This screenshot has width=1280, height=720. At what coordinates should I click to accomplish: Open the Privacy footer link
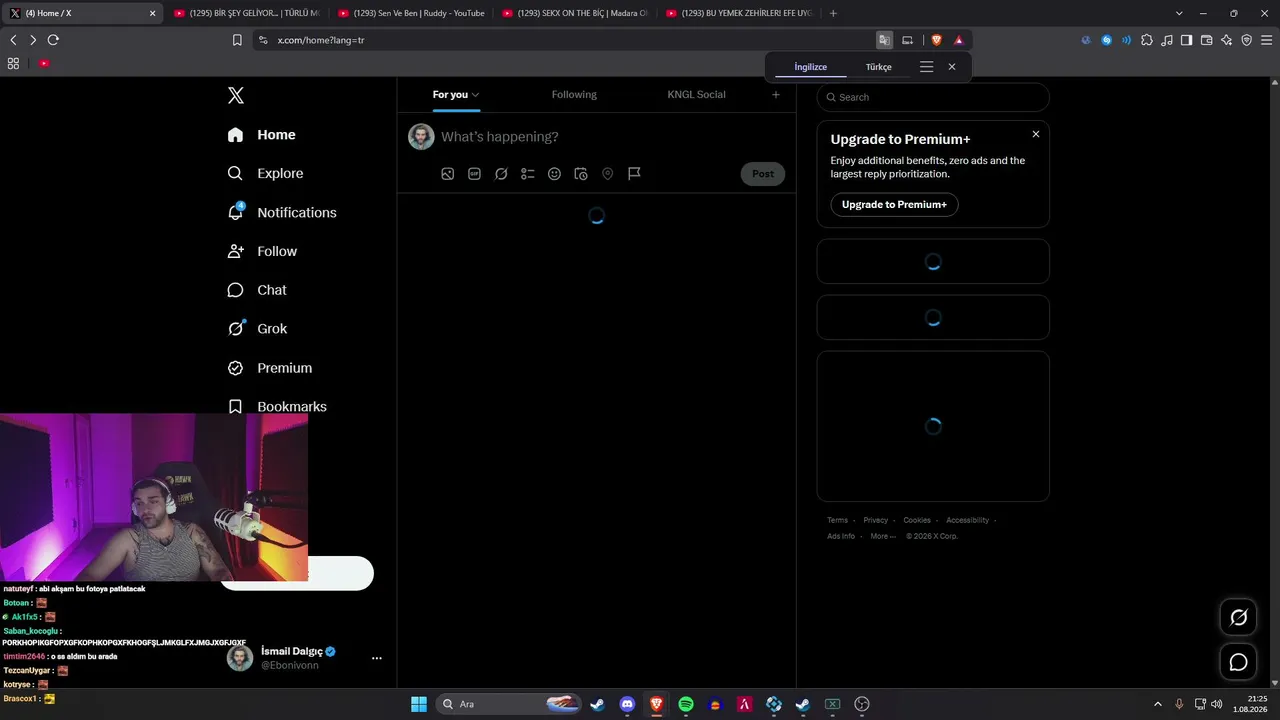click(x=876, y=520)
